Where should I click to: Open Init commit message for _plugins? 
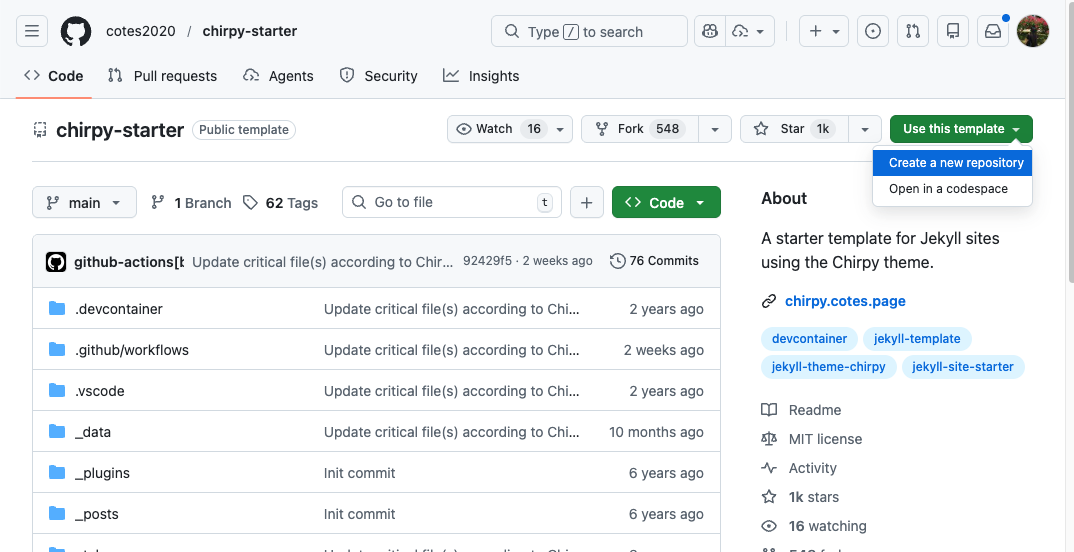point(360,473)
